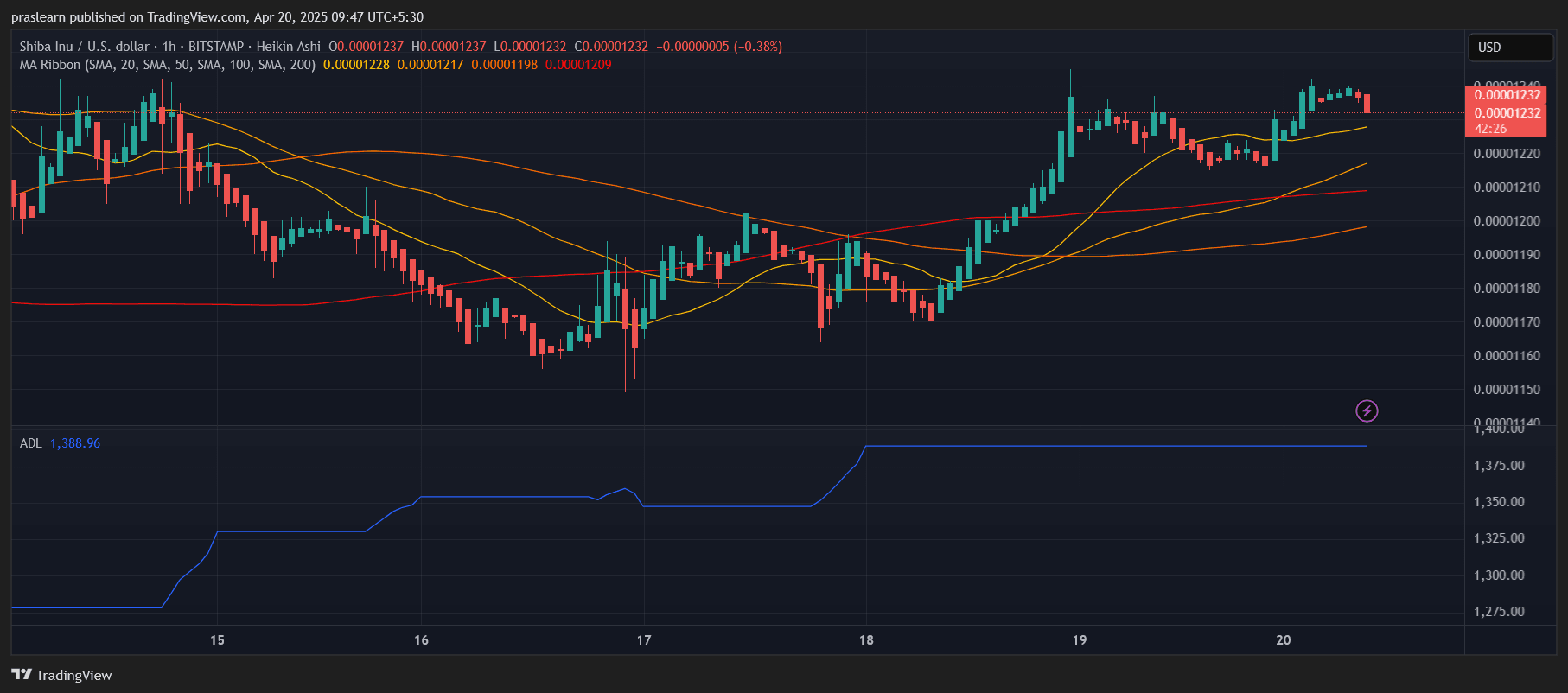This screenshot has width=1568, height=693.
Task: Click the SMA 50 value 0.00001217
Action: coord(430,65)
